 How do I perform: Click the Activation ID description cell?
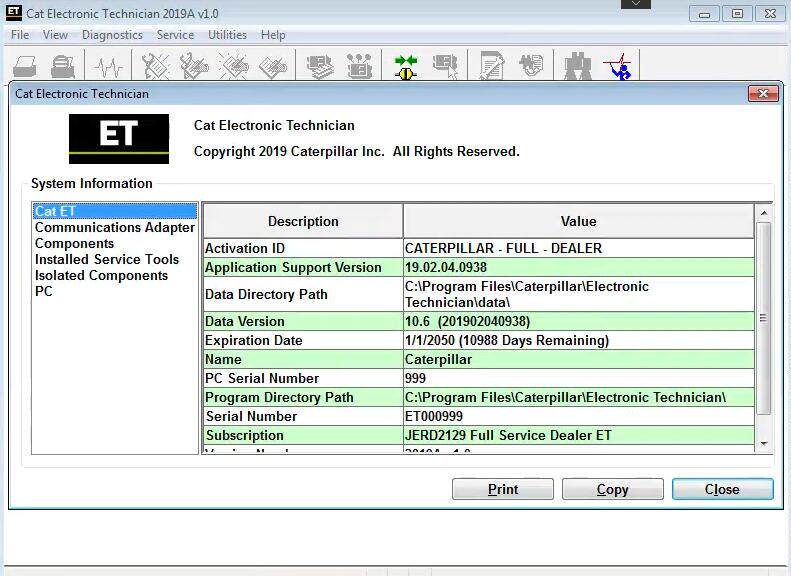[303, 248]
